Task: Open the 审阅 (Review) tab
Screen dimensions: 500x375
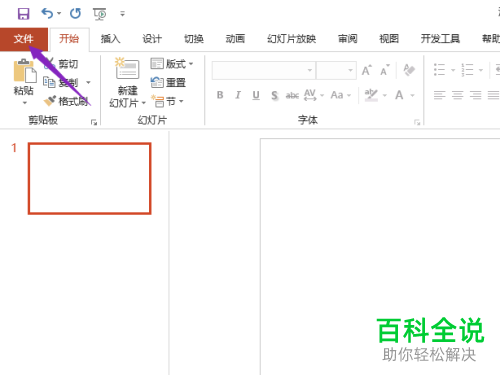Action: click(x=347, y=39)
